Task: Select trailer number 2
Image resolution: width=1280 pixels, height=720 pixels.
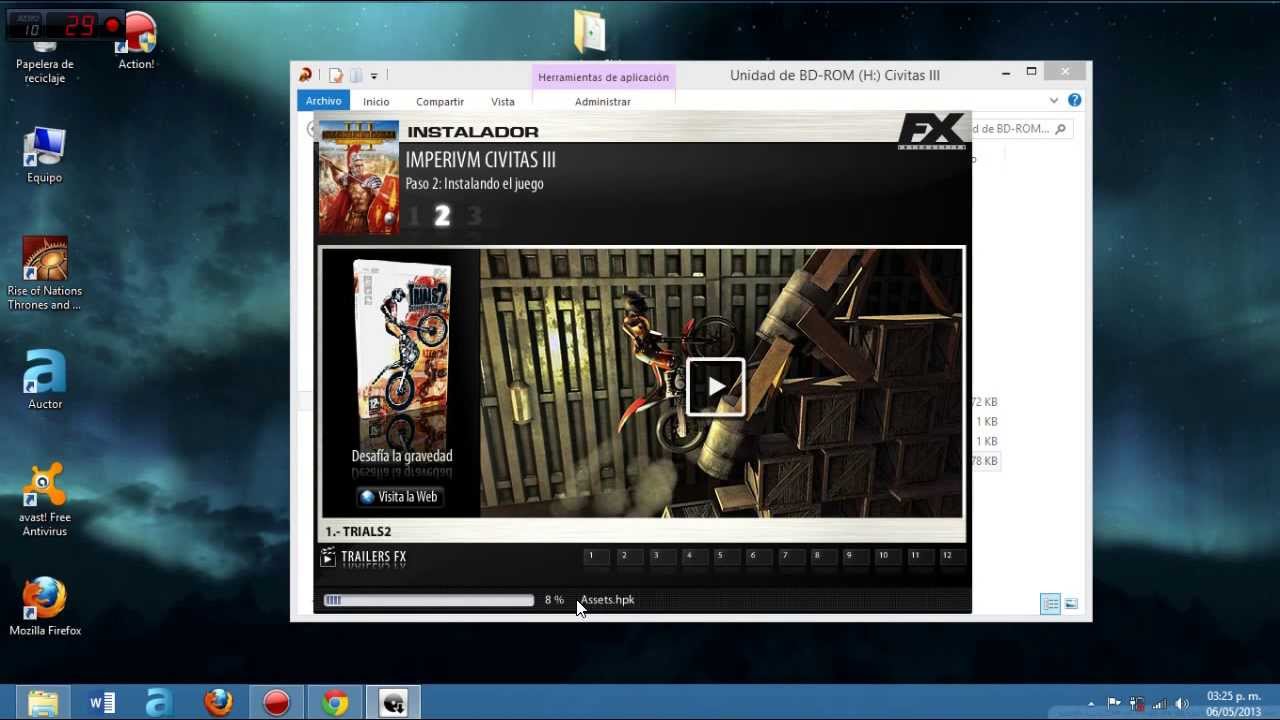Action: 628,557
